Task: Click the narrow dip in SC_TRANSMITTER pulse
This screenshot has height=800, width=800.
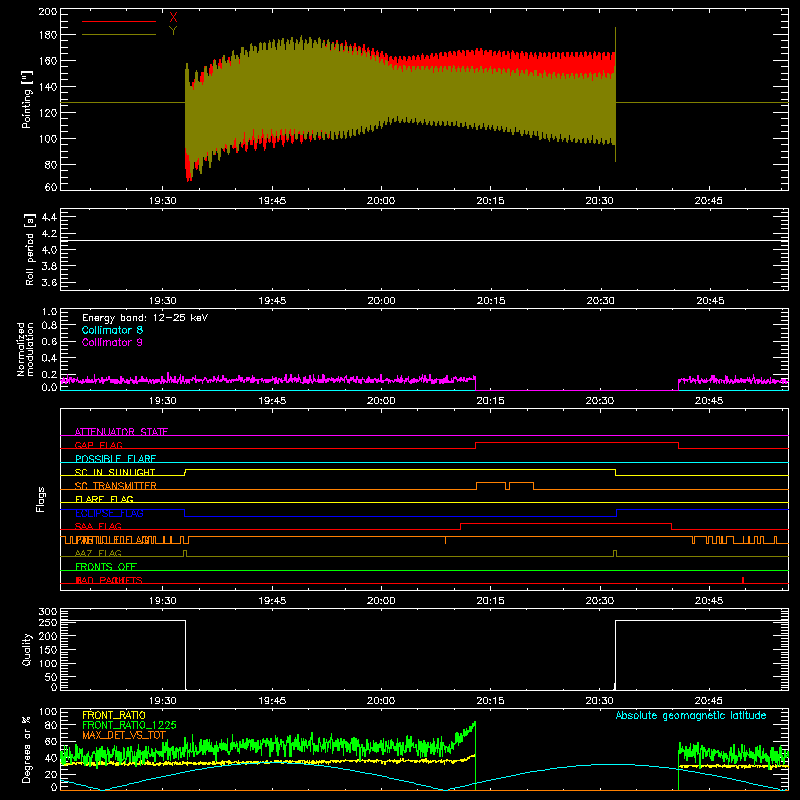Action: pyautogui.click(x=507, y=486)
